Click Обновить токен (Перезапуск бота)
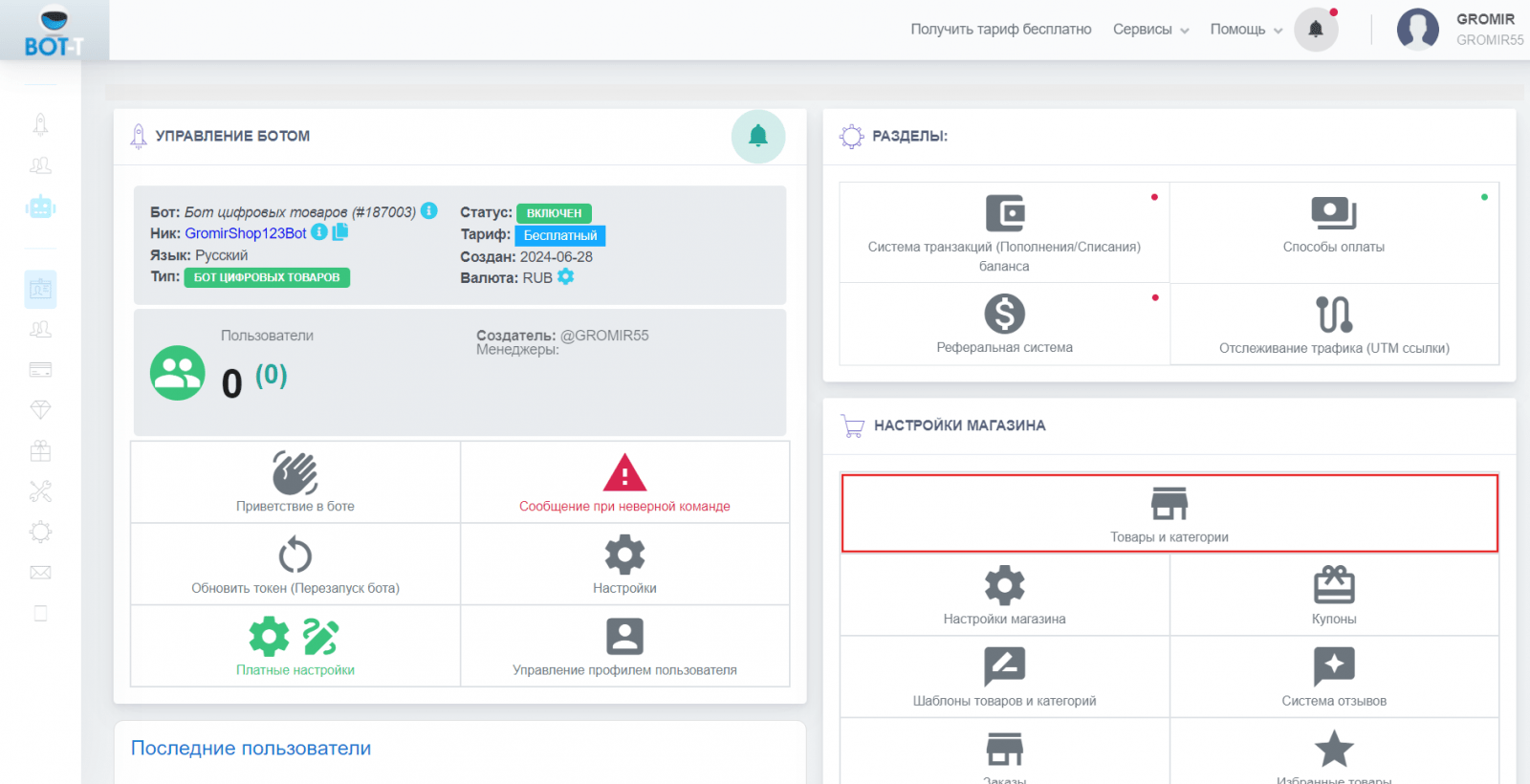The image size is (1530, 784). tap(295, 564)
